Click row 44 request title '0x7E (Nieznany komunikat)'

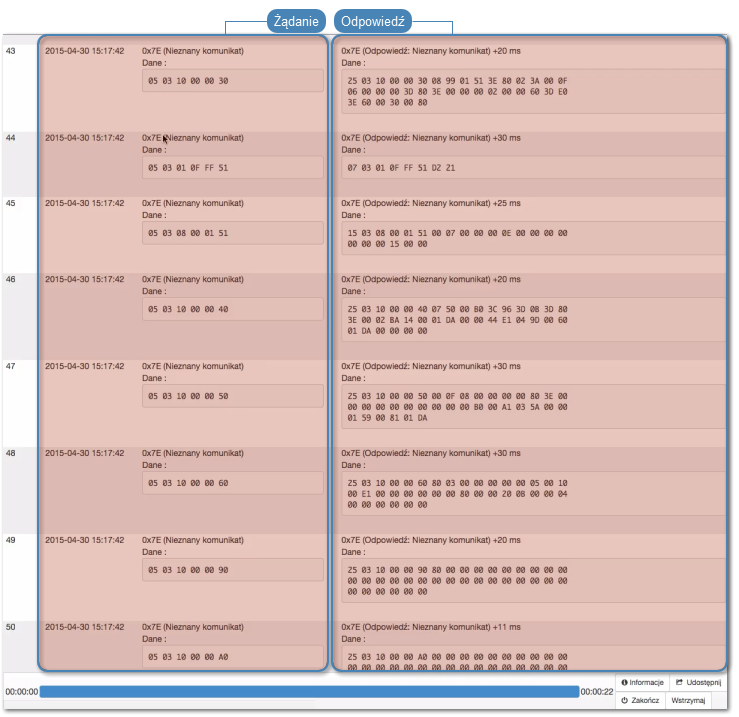point(193,138)
